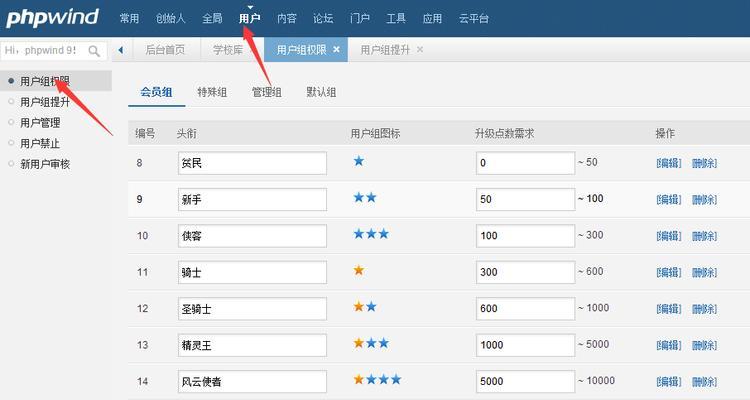The height and width of the screenshot is (400, 750).
Task: Click the 删除 link for 贫民
Action: point(705,163)
